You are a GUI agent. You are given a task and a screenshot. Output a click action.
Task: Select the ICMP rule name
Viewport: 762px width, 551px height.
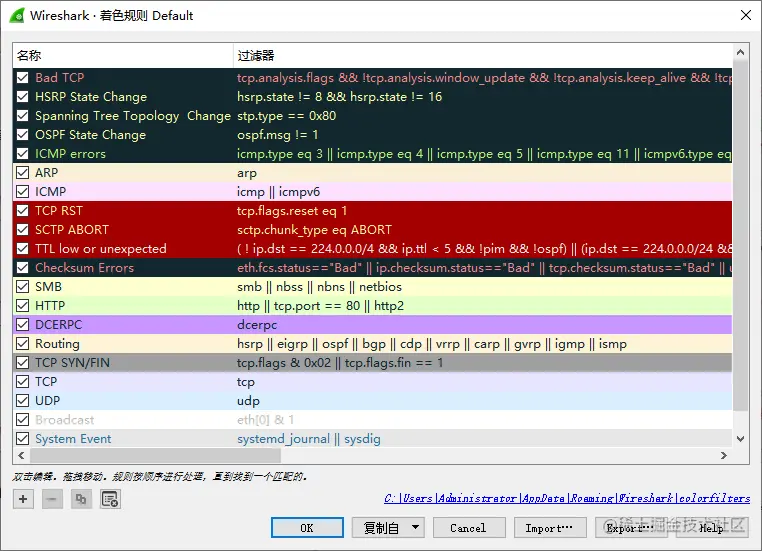click(x=50, y=191)
